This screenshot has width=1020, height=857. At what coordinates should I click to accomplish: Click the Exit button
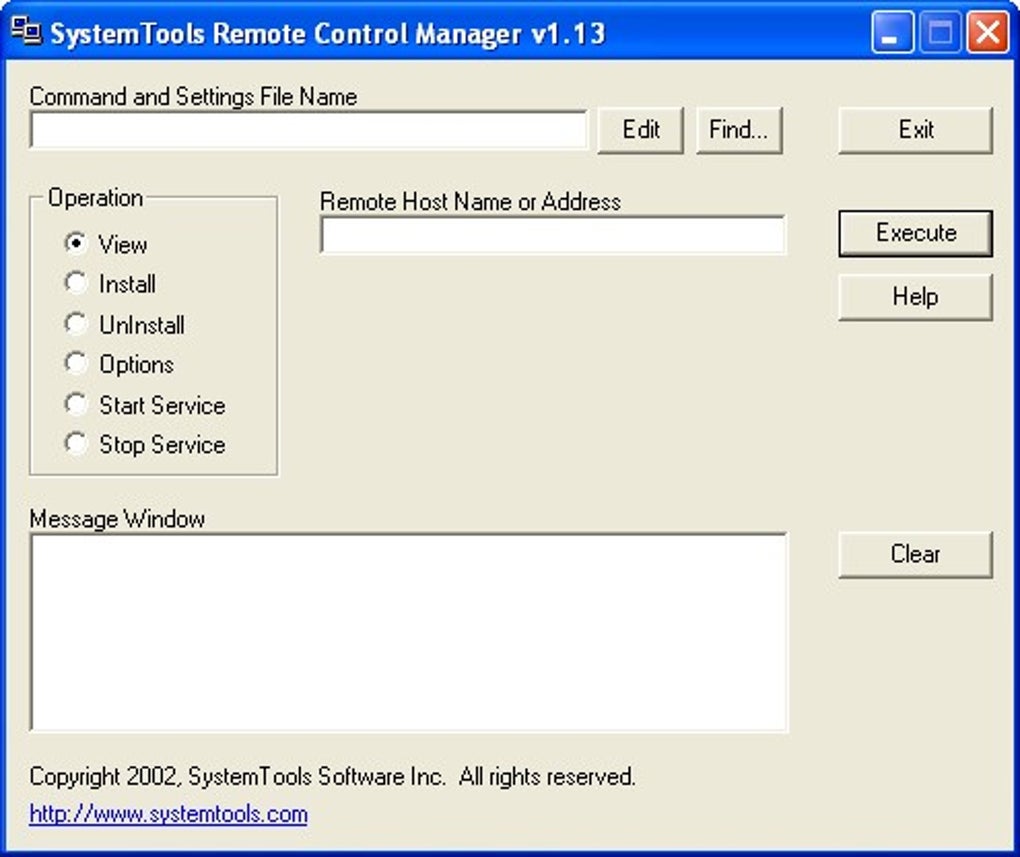pos(916,130)
